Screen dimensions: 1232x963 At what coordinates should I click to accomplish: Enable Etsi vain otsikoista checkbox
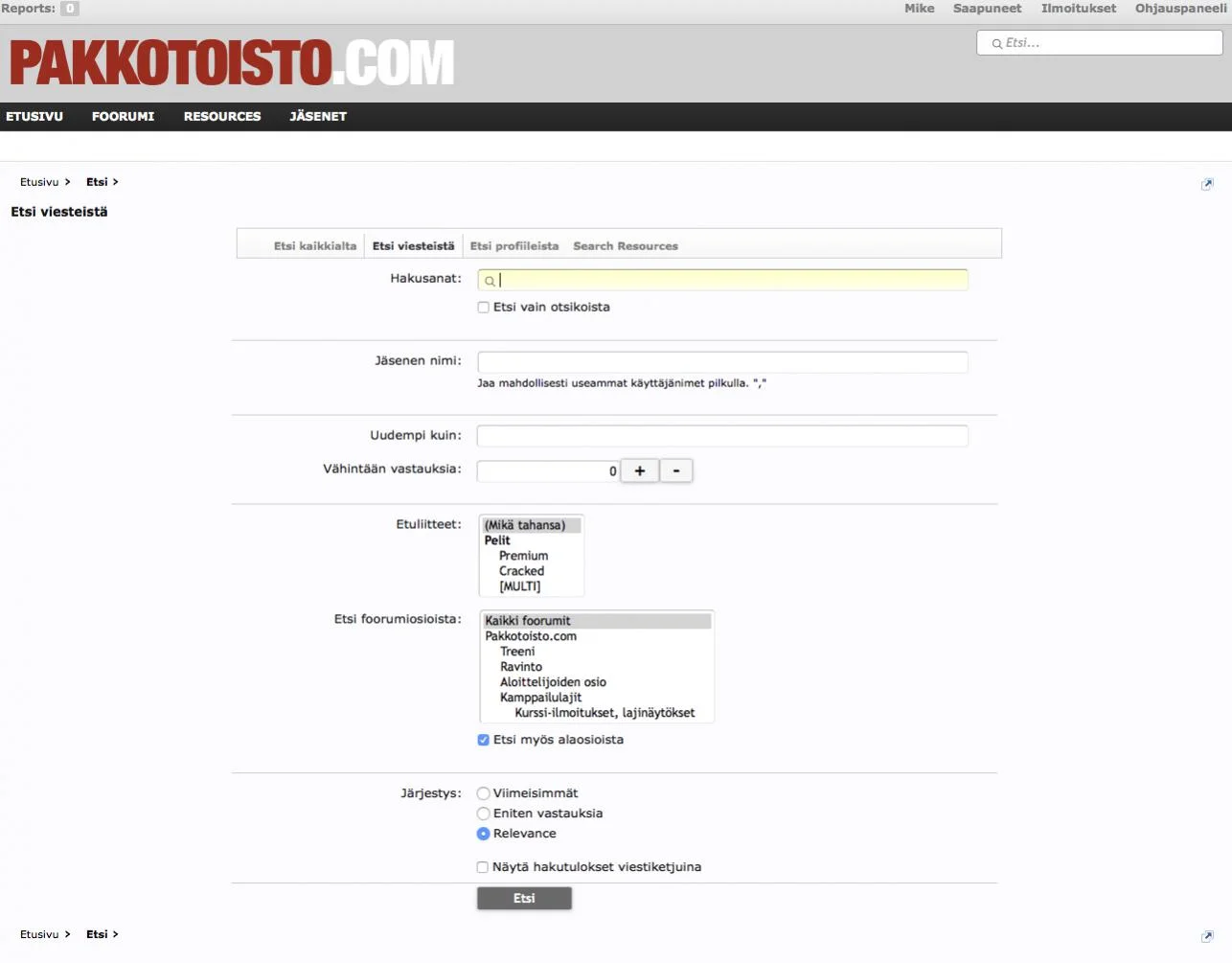coord(484,308)
